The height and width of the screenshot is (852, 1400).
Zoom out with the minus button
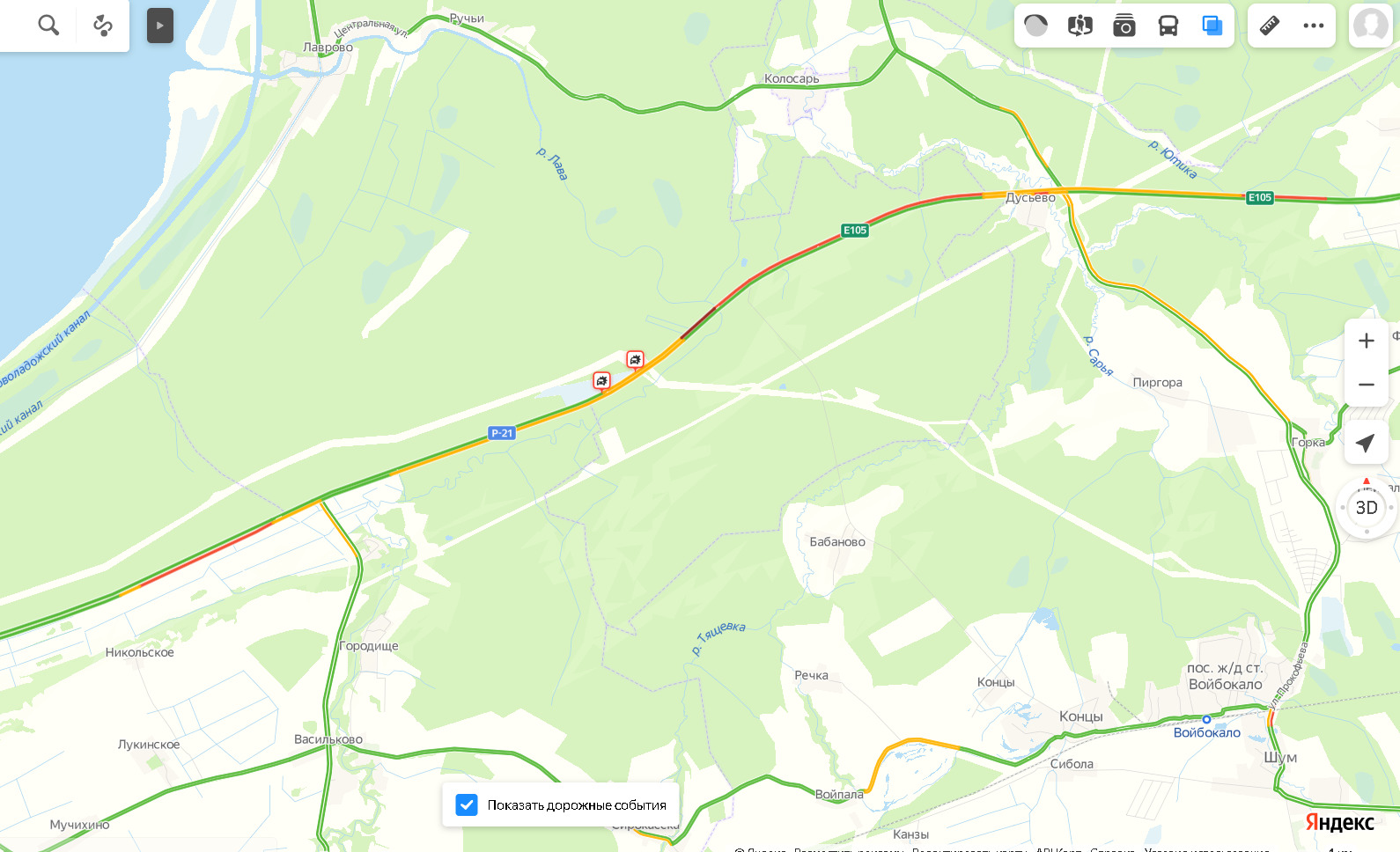click(1367, 385)
